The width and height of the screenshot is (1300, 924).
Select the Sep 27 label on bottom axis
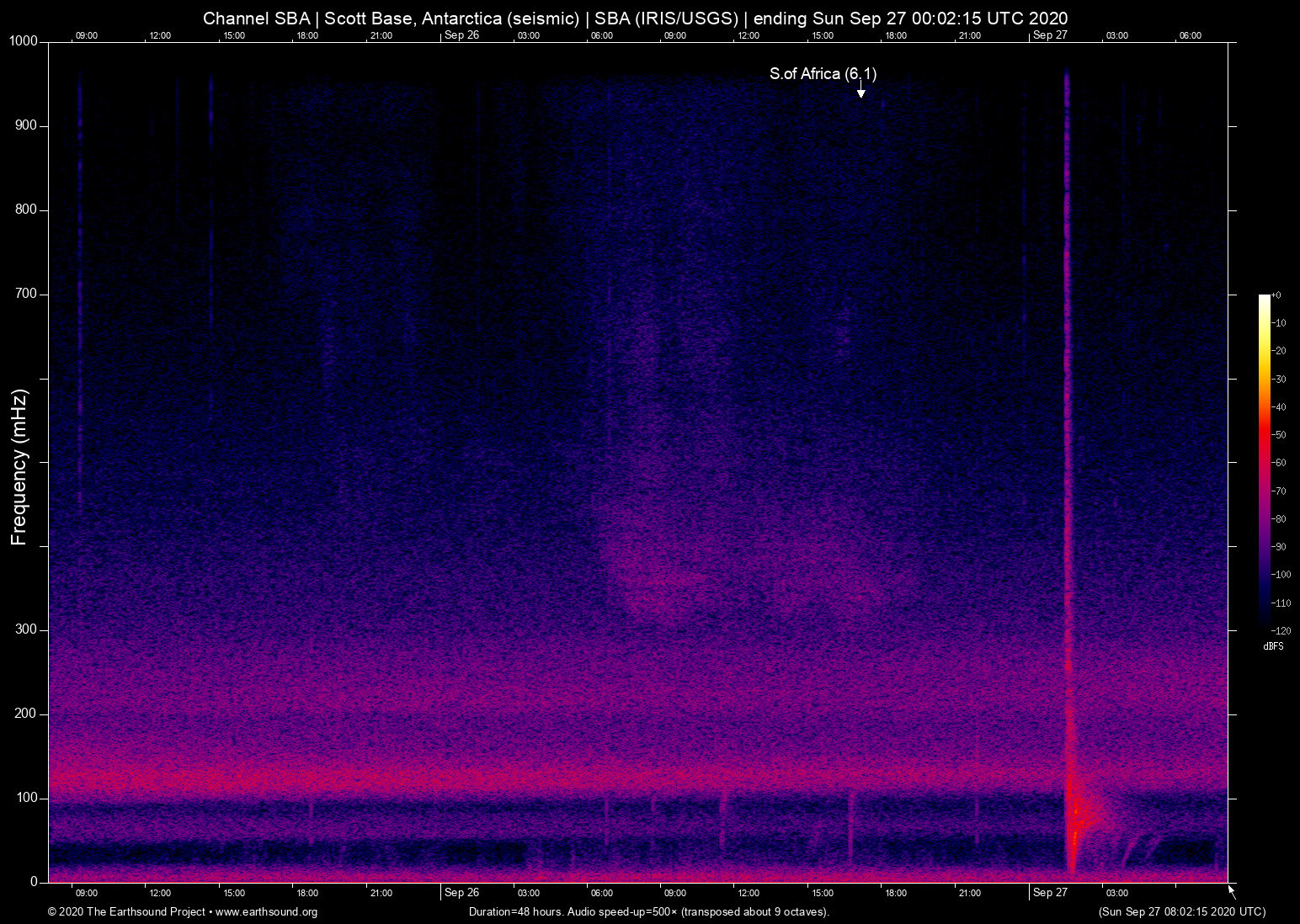point(1050,893)
